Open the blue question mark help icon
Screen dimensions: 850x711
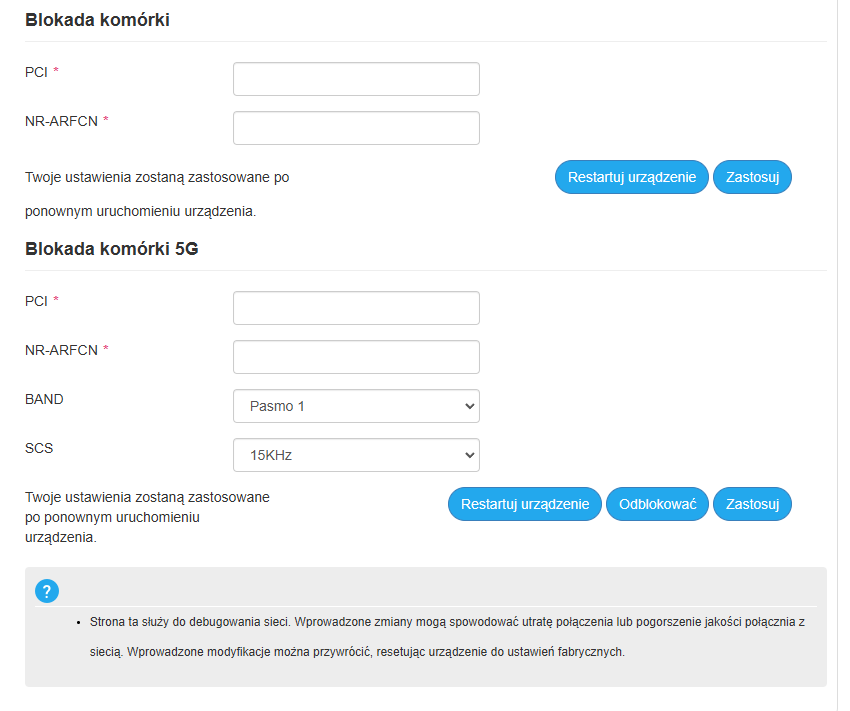click(x=46, y=592)
